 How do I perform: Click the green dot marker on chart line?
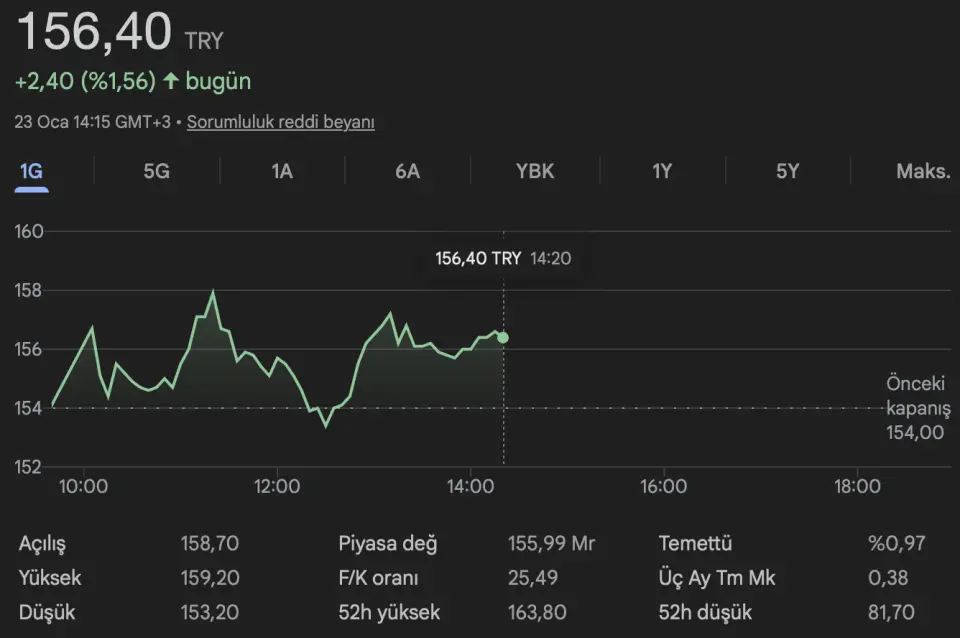(503, 338)
